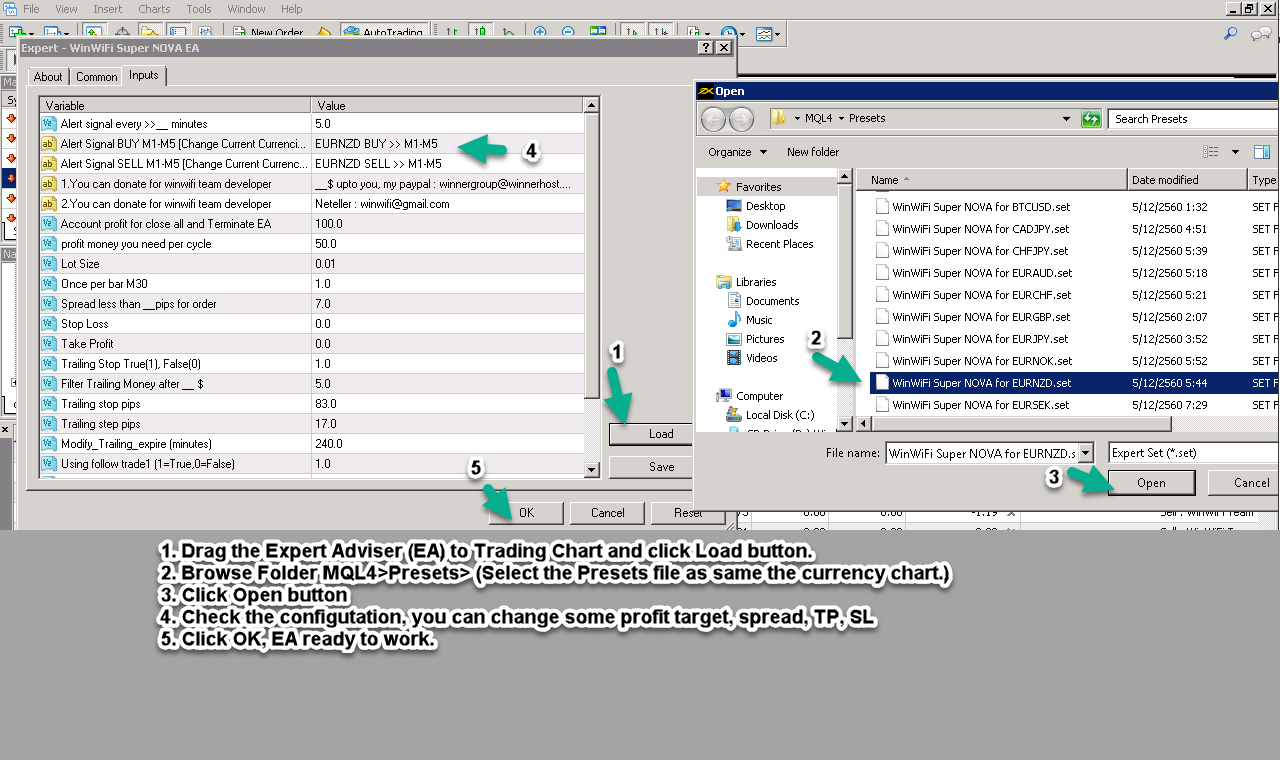Click the chat bubble icon at top right
The width and height of the screenshot is (1280, 760).
click(1262, 33)
